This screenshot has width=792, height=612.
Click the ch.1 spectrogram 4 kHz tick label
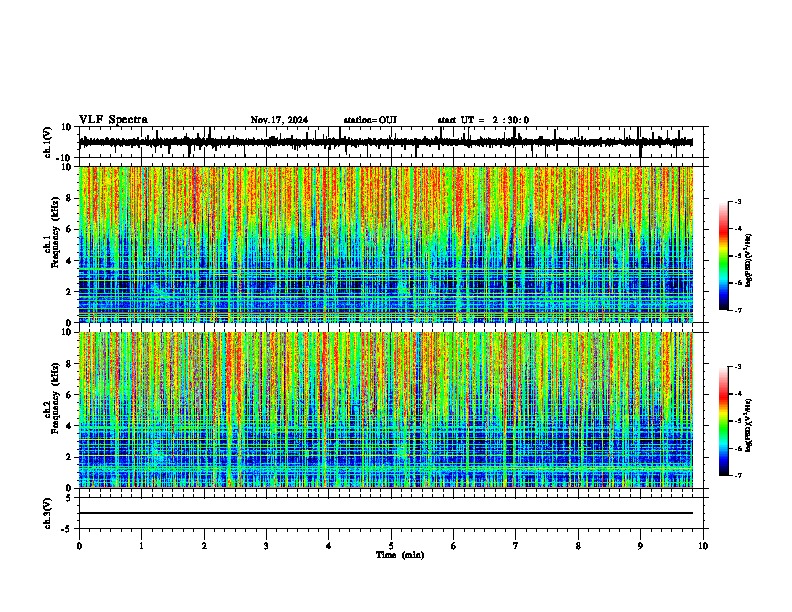coord(69,261)
